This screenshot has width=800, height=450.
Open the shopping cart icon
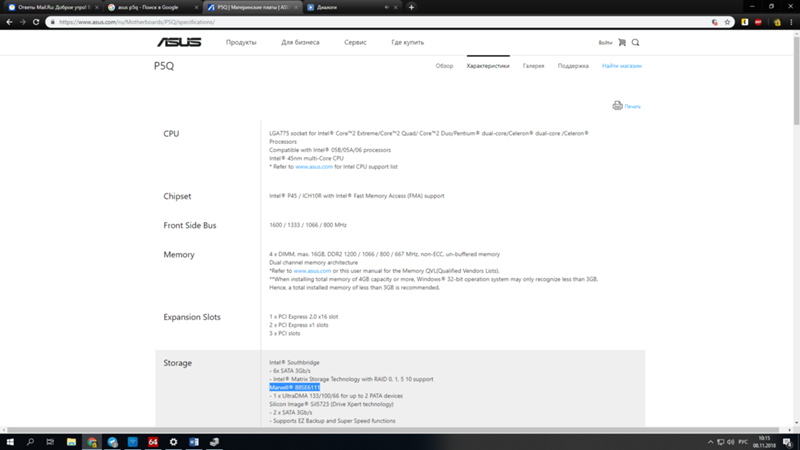tap(622, 42)
